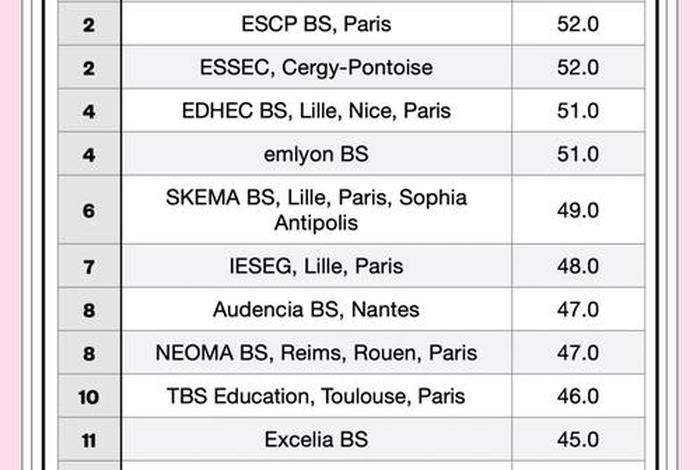This screenshot has width=700, height=470.
Task: Select the IESEG, Lille, Paris cell
Action: pyautogui.click(x=316, y=266)
